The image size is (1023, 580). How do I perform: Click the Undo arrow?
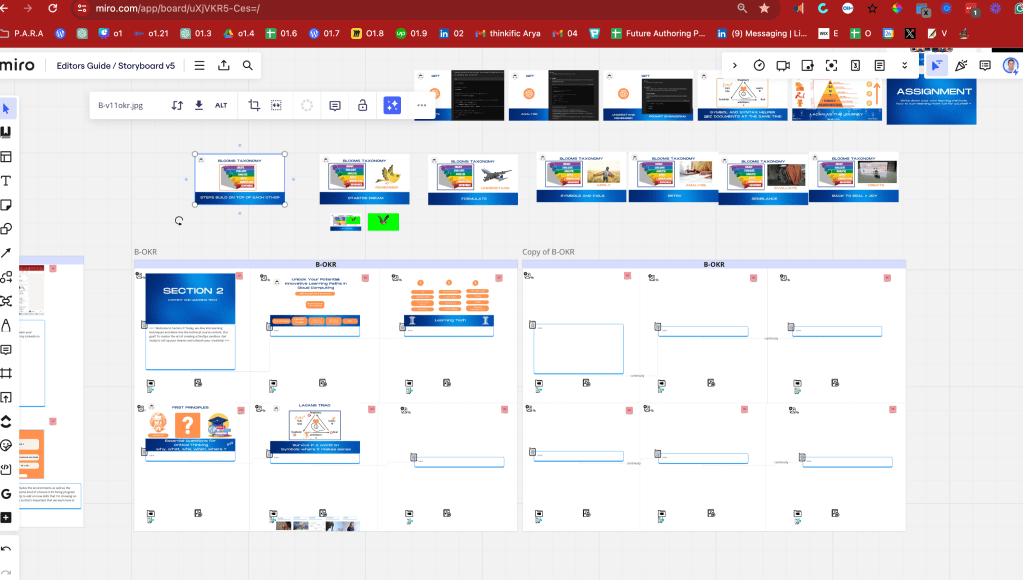pos(6,549)
